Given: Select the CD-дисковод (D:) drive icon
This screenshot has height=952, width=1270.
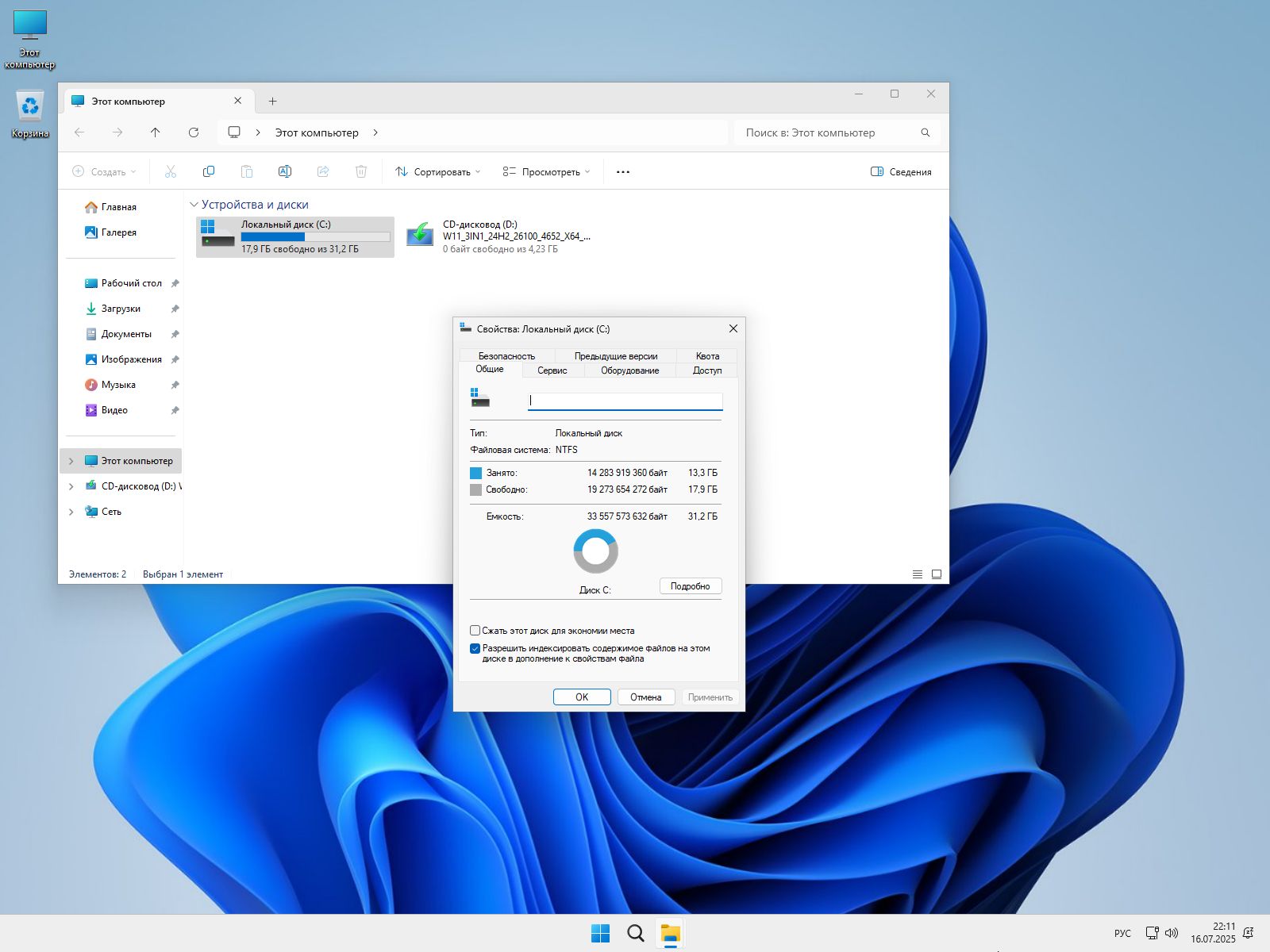Looking at the screenshot, I should tap(420, 236).
